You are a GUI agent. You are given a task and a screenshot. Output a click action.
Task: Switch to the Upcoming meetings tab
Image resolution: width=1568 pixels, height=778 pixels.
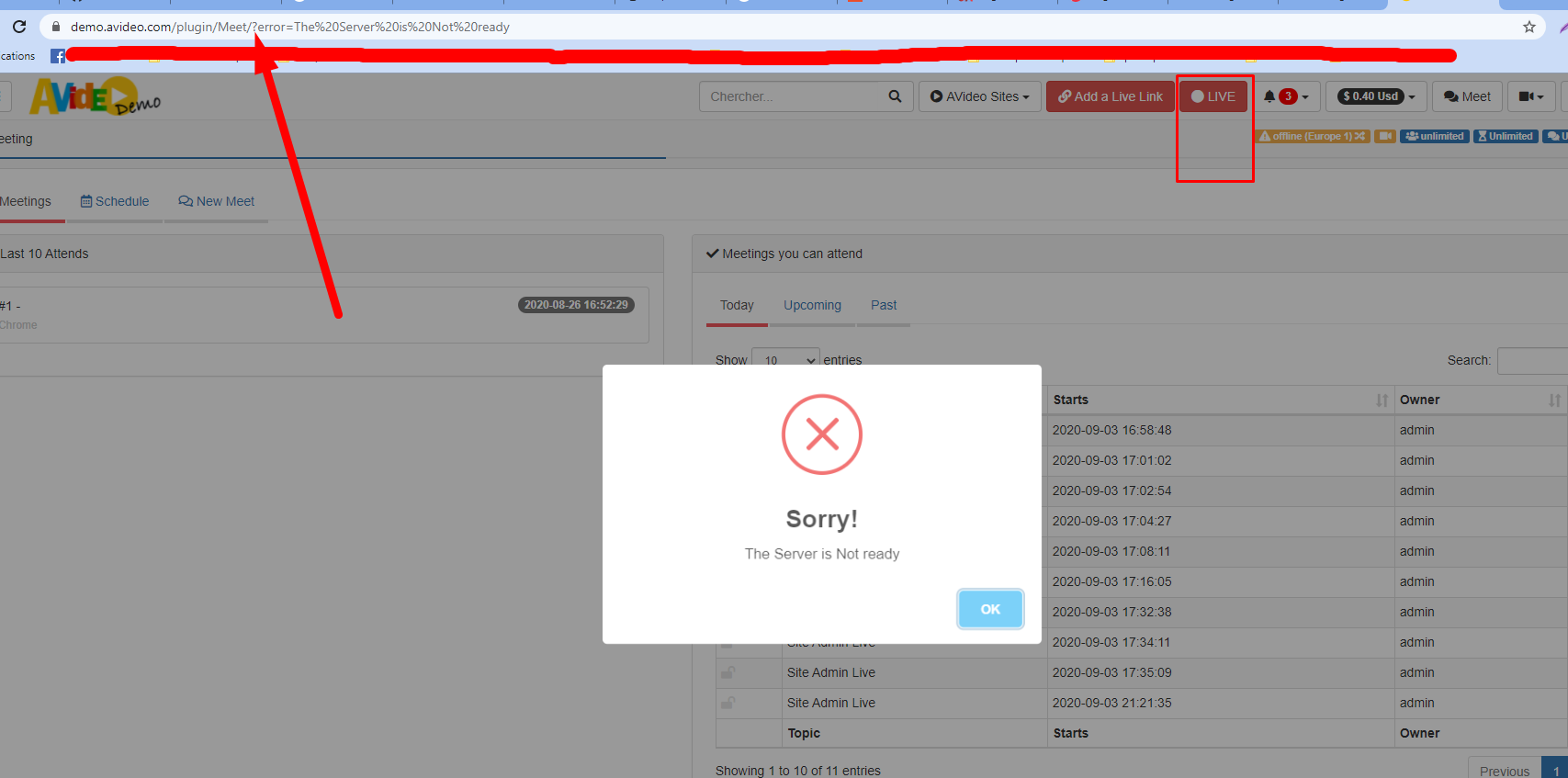pos(812,305)
